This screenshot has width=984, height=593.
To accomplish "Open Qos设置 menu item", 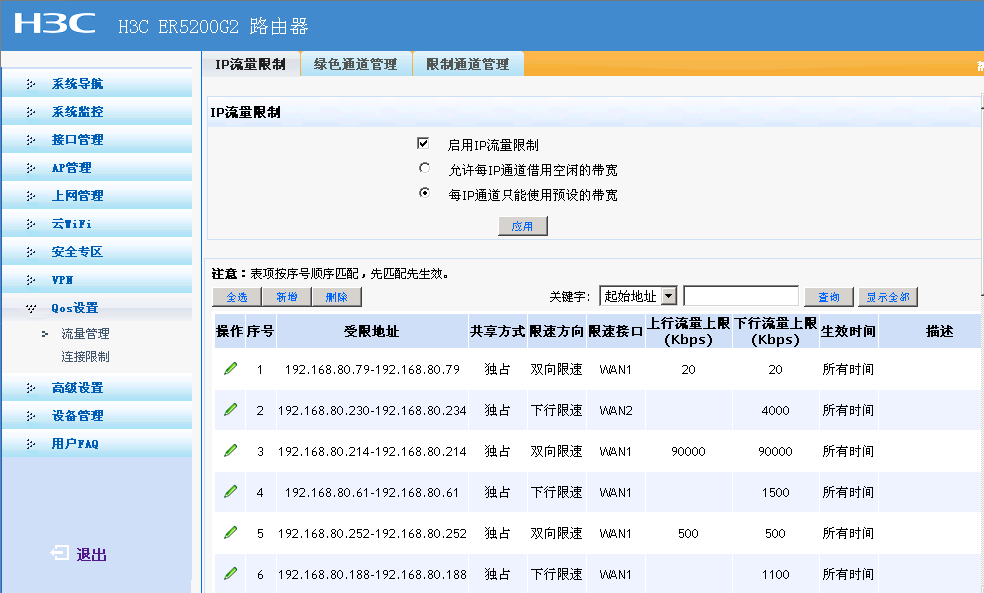I will (x=75, y=307).
